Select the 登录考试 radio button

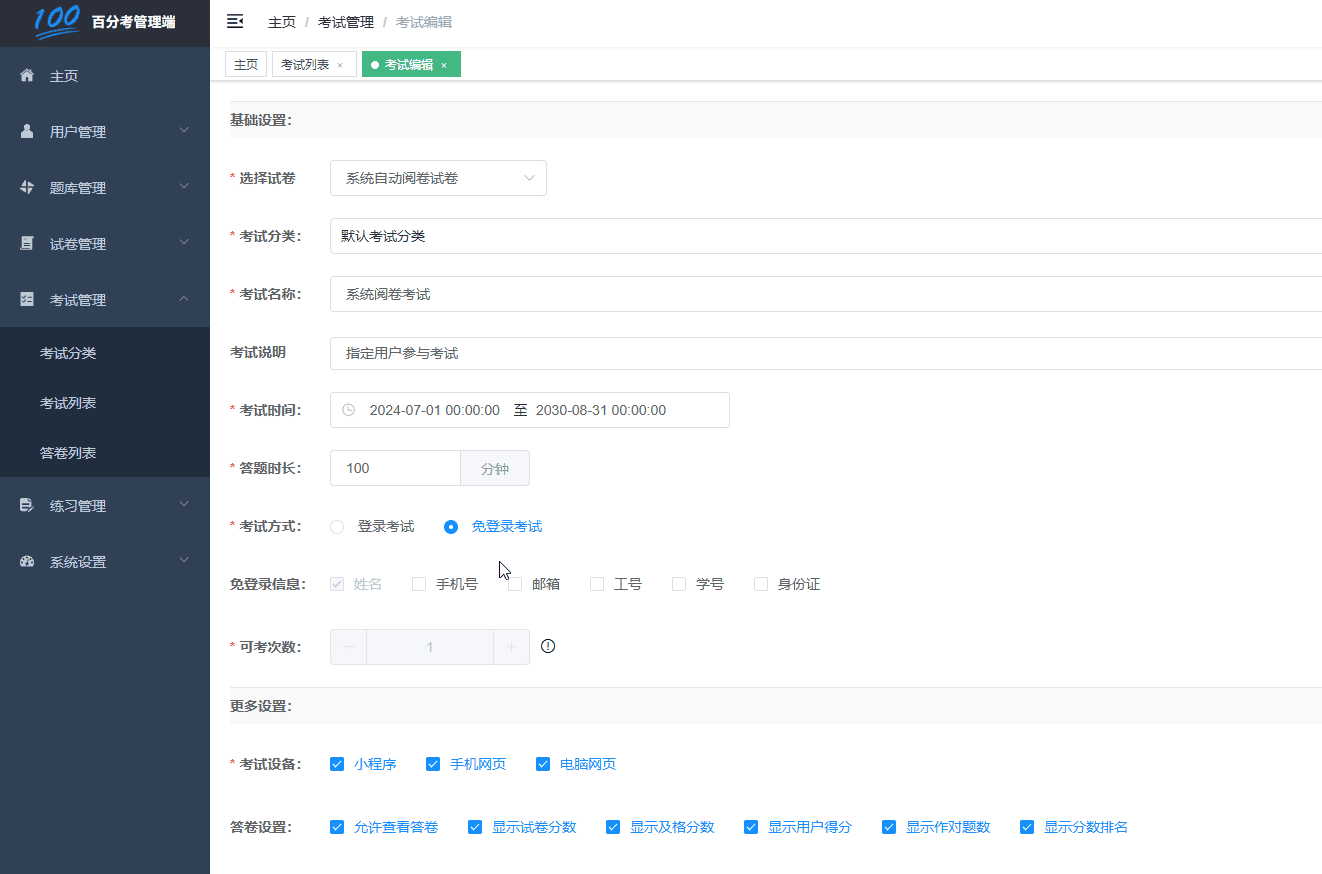click(336, 526)
